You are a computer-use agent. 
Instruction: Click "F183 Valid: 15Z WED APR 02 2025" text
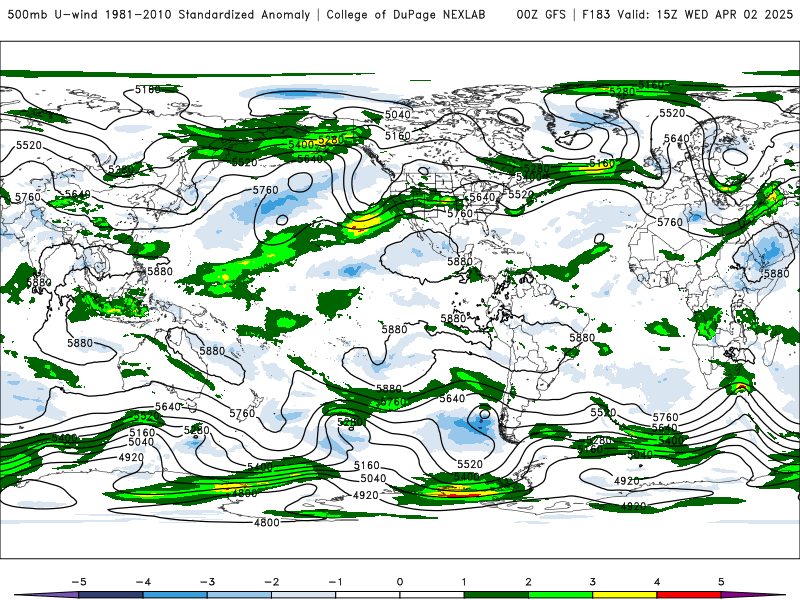coord(687,14)
